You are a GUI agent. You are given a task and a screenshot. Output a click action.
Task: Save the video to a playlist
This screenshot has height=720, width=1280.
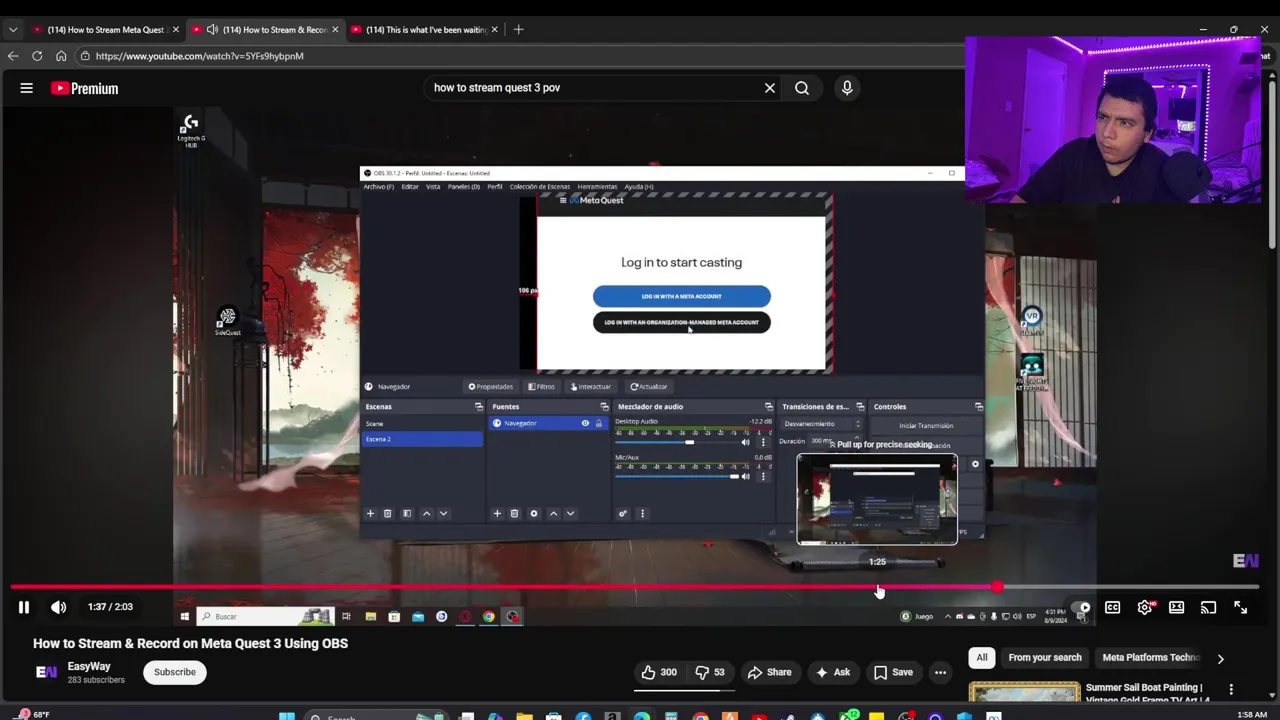click(x=893, y=672)
